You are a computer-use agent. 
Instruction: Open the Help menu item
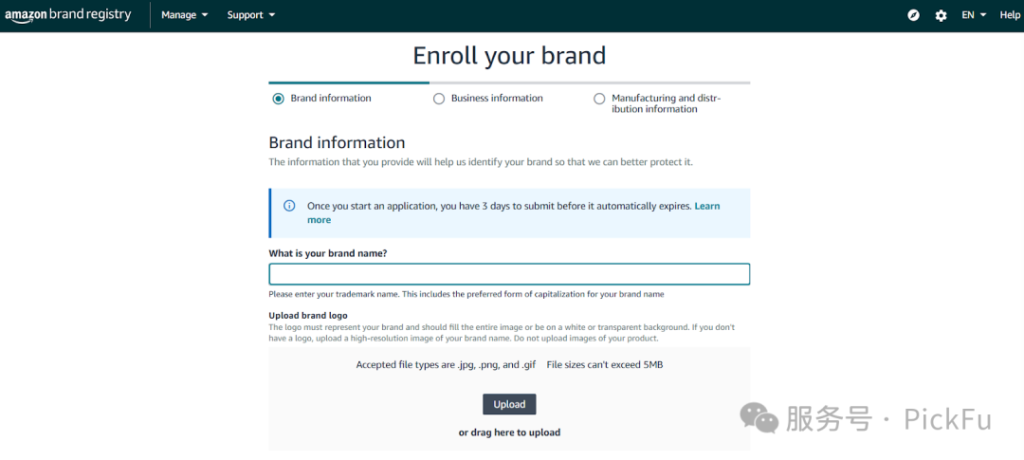(x=1010, y=15)
